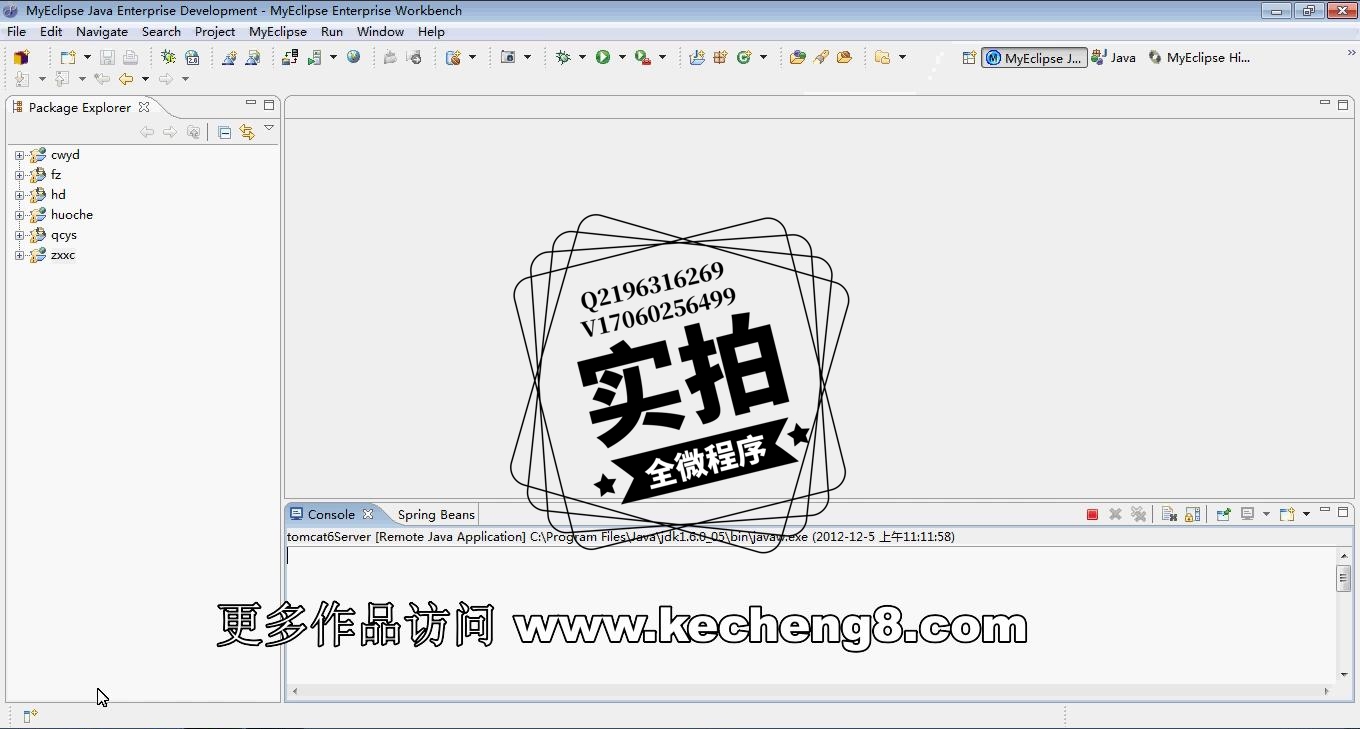Click the run/stop servers toolbar icon
Image resolution: width=1360 pixels, height=729 pixels.
pyautogui.click(x=315, y=57)
